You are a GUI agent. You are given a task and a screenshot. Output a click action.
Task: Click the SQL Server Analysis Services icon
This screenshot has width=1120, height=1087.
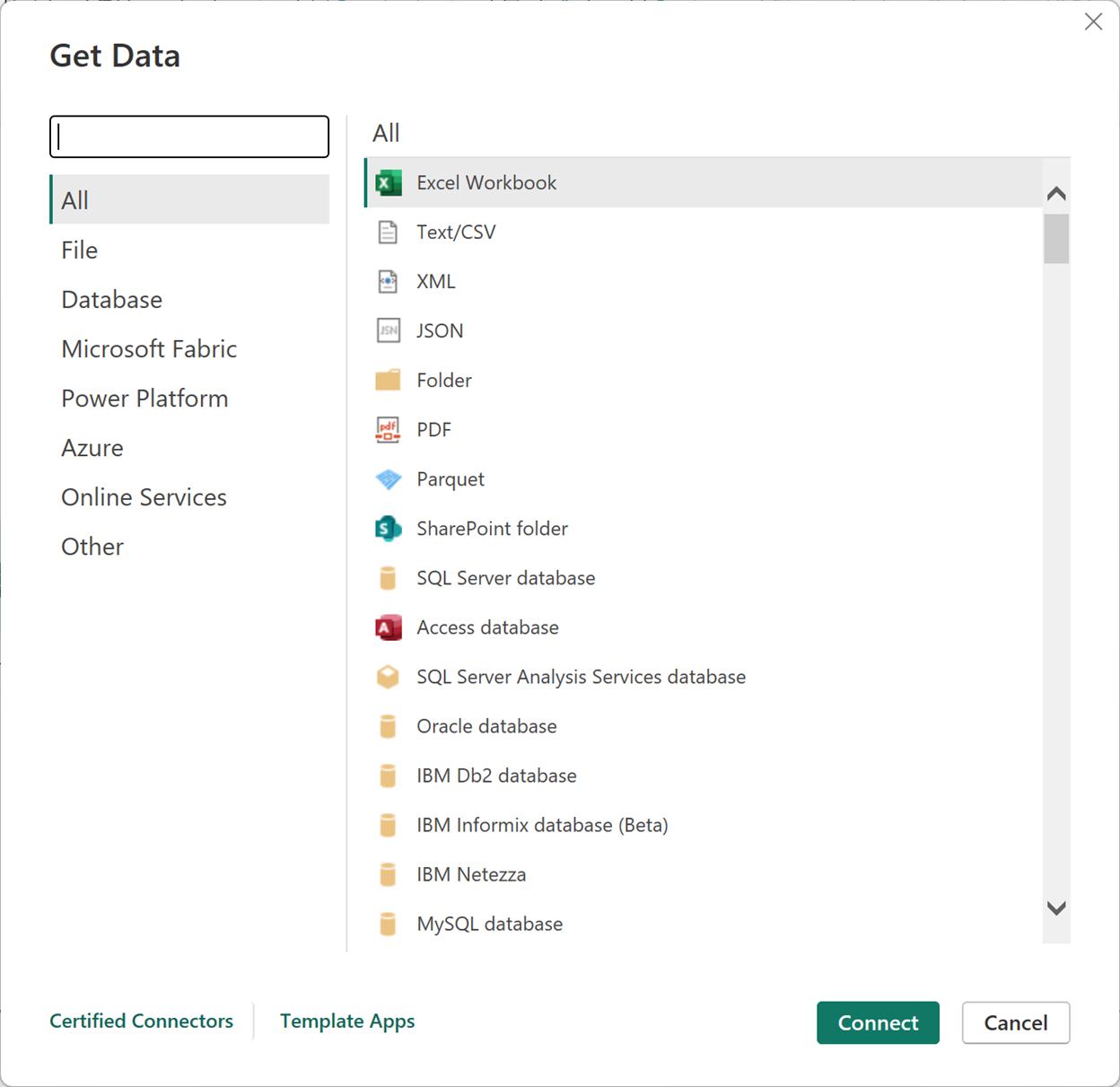[388, 677]
